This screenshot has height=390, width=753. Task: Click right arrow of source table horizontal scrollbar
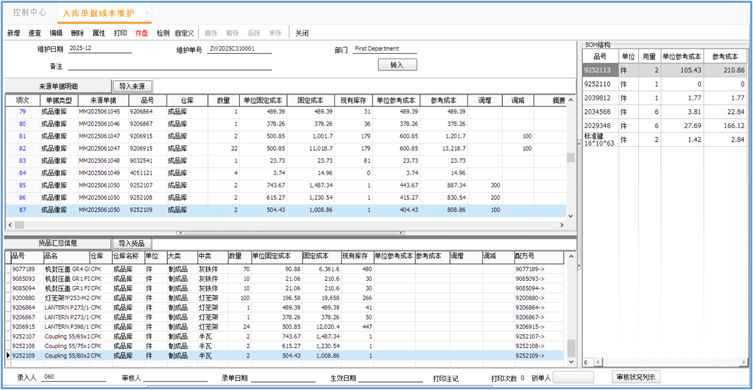coord(562,225)
